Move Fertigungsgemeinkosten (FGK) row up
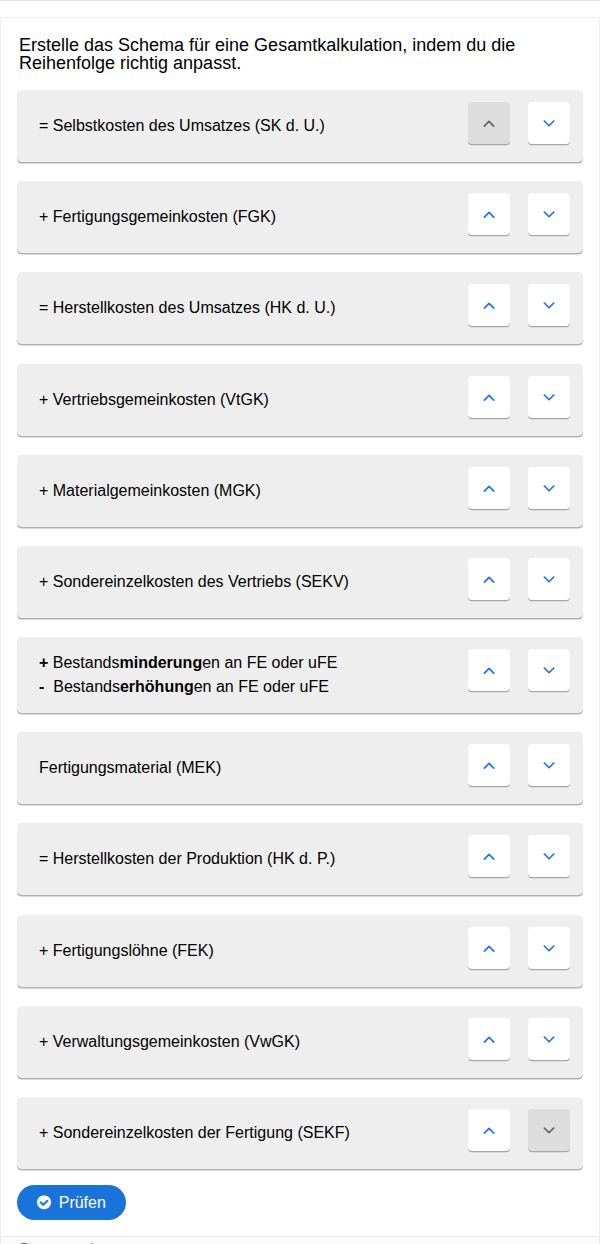The image size is (600, 1244). (489, 215)
